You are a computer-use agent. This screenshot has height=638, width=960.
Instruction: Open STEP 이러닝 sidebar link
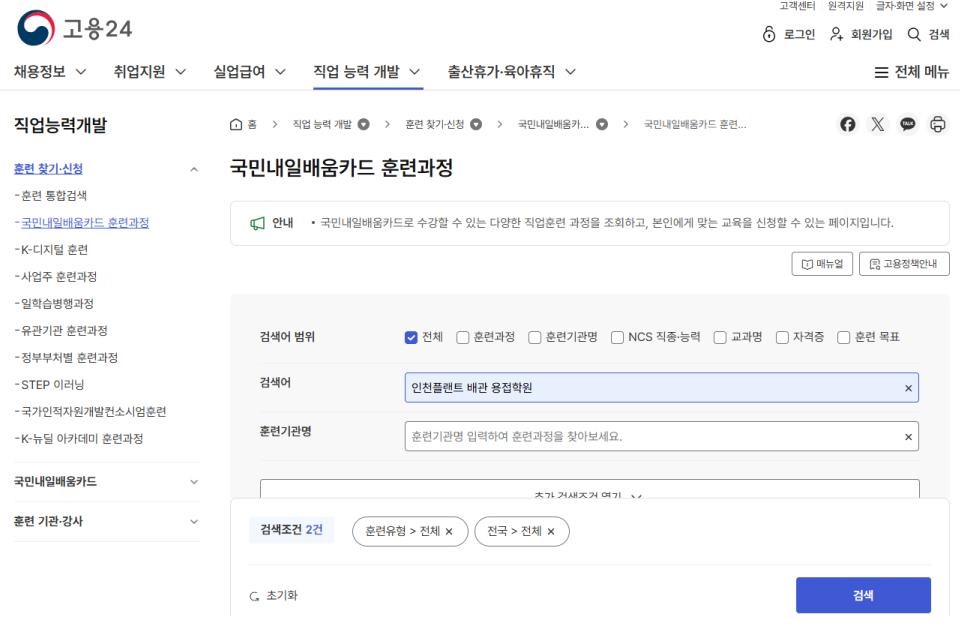coord(53,385)
